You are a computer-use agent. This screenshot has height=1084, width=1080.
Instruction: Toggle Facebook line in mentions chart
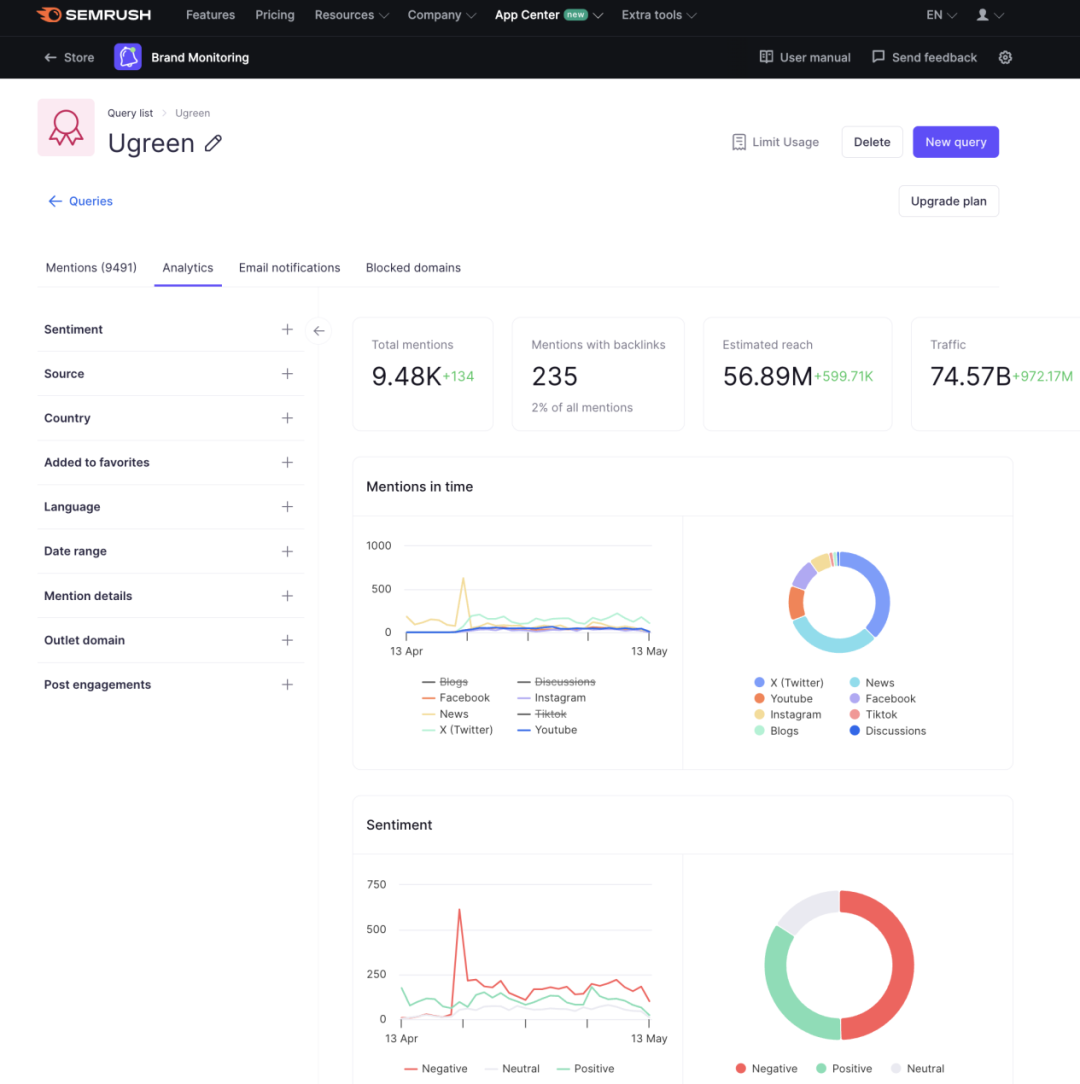[456, 698]
